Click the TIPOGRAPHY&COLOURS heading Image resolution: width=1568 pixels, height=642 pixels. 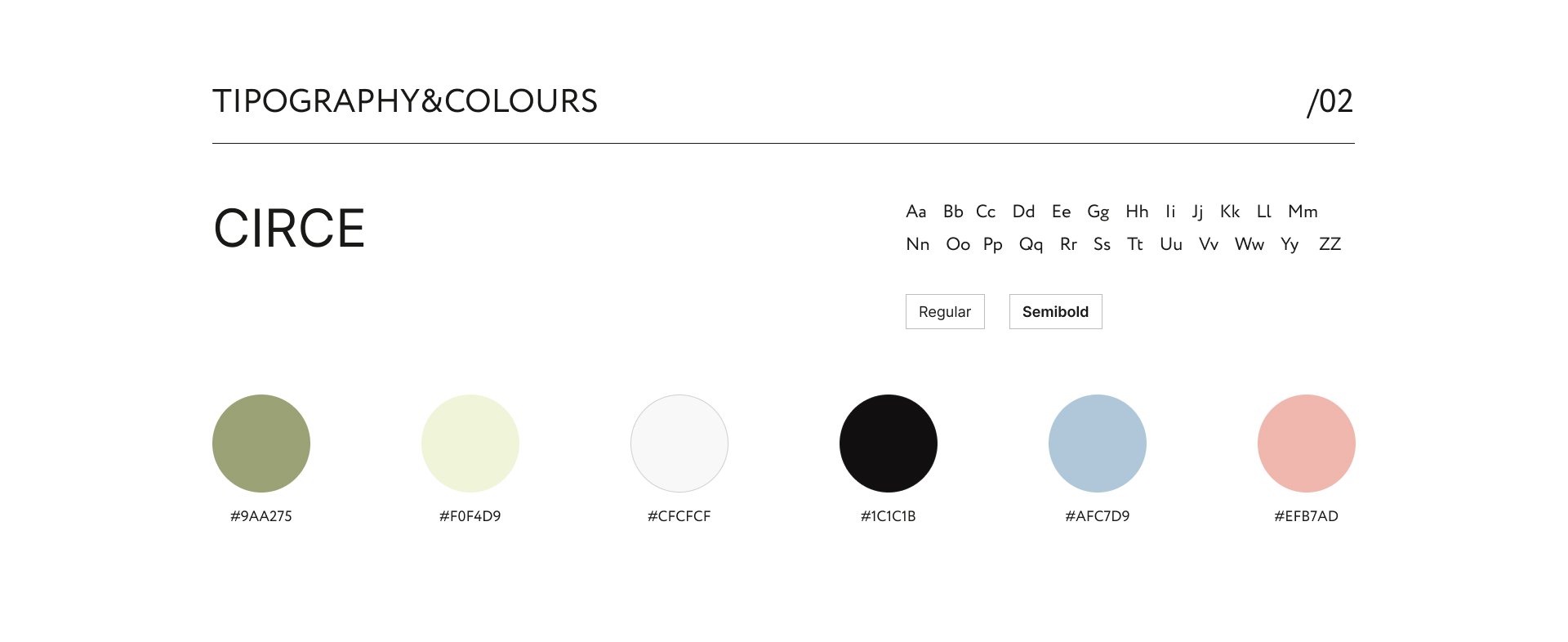(405, 101)
